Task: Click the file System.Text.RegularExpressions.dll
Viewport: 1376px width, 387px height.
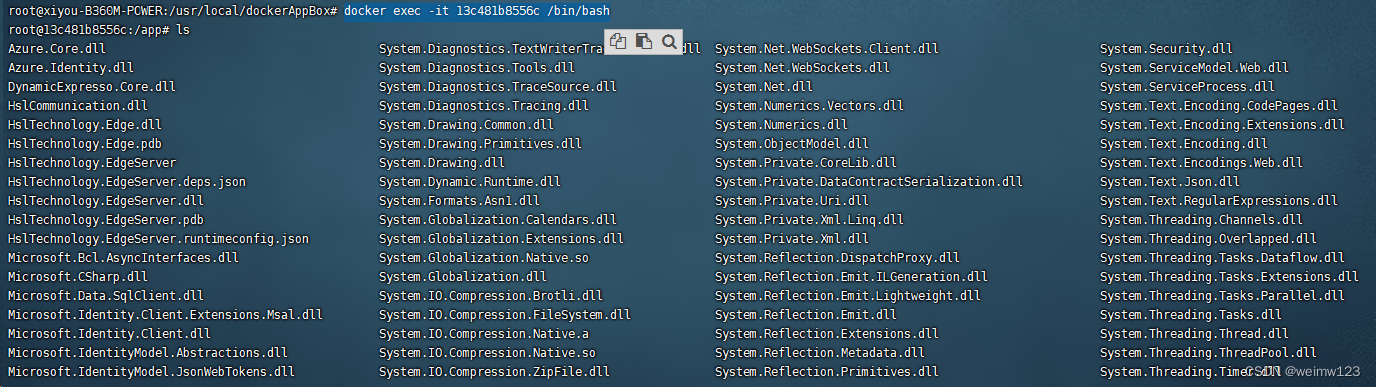Action: pyautogui.click(x=1219, y=200)
